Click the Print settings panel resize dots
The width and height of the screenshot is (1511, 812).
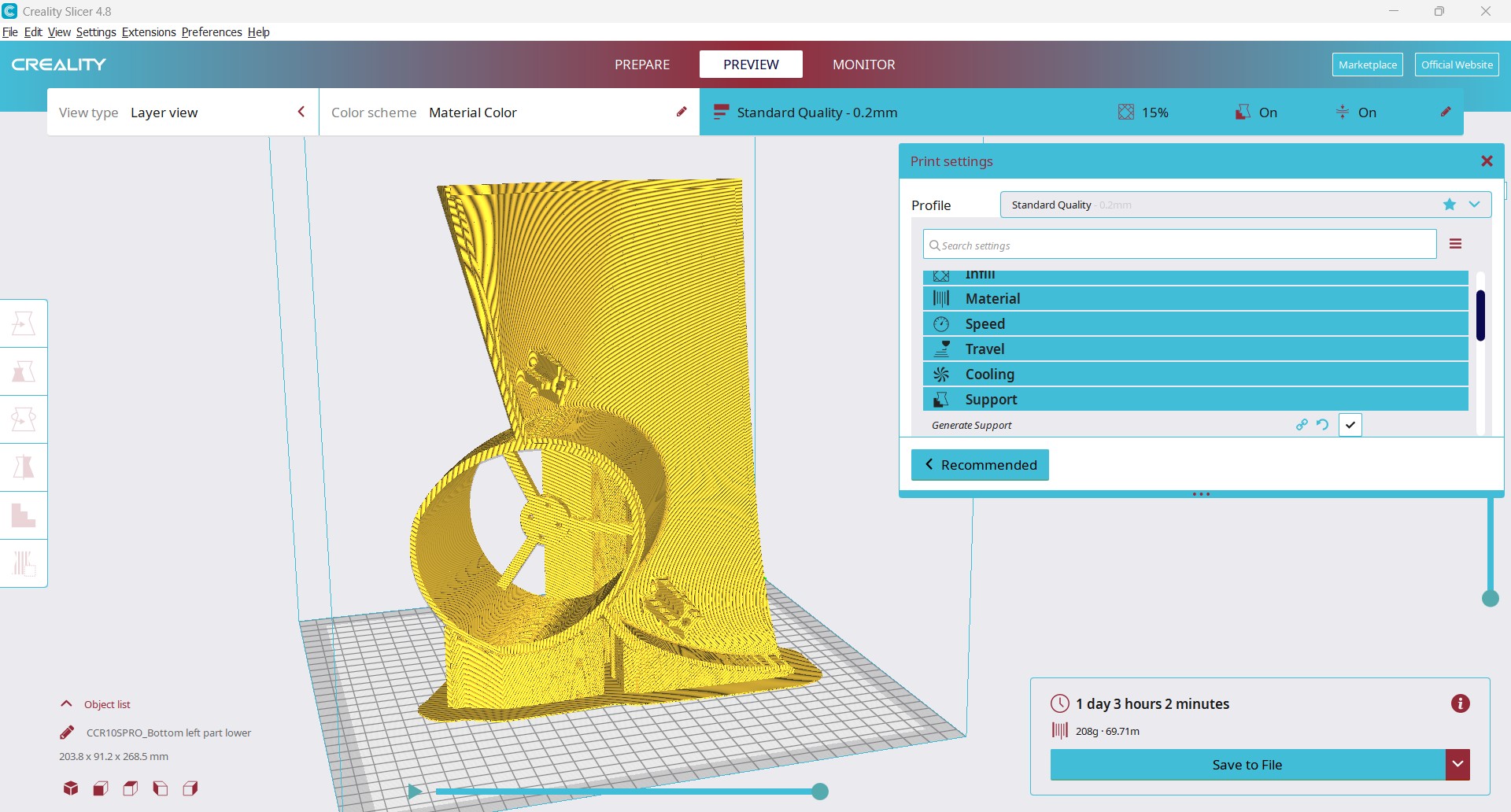1201,494
